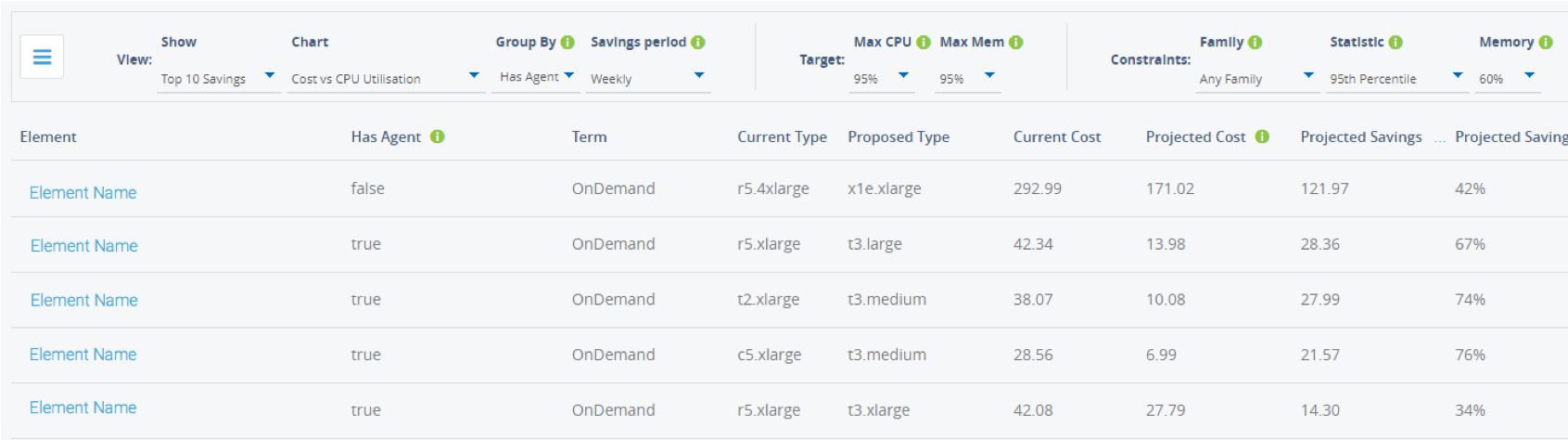This screenshot has width=1568, height=440.
Task: Open Element Name link for r5.4xlarge row
Action: pyautogui.click(x=83, y=192)
